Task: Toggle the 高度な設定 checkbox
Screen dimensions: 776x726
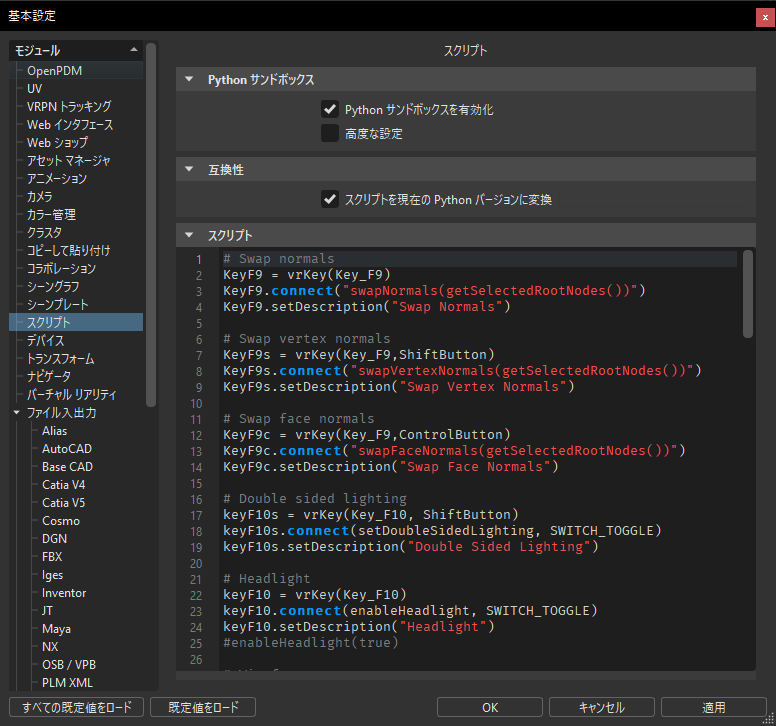Action: pos(330,133)
